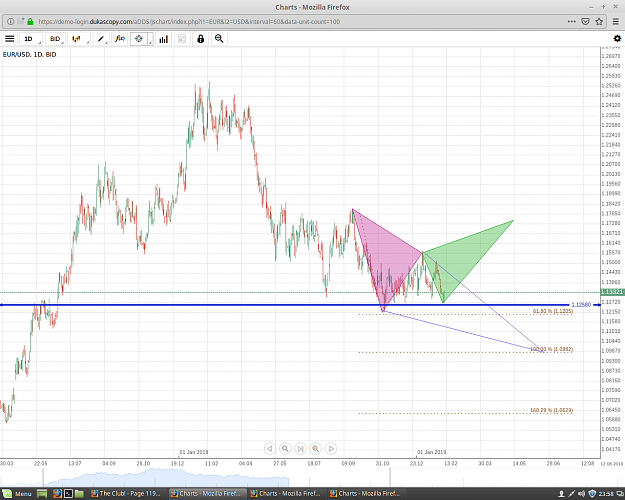Open chart settings gear
625x500 pixels.
[x=617, y=39]
